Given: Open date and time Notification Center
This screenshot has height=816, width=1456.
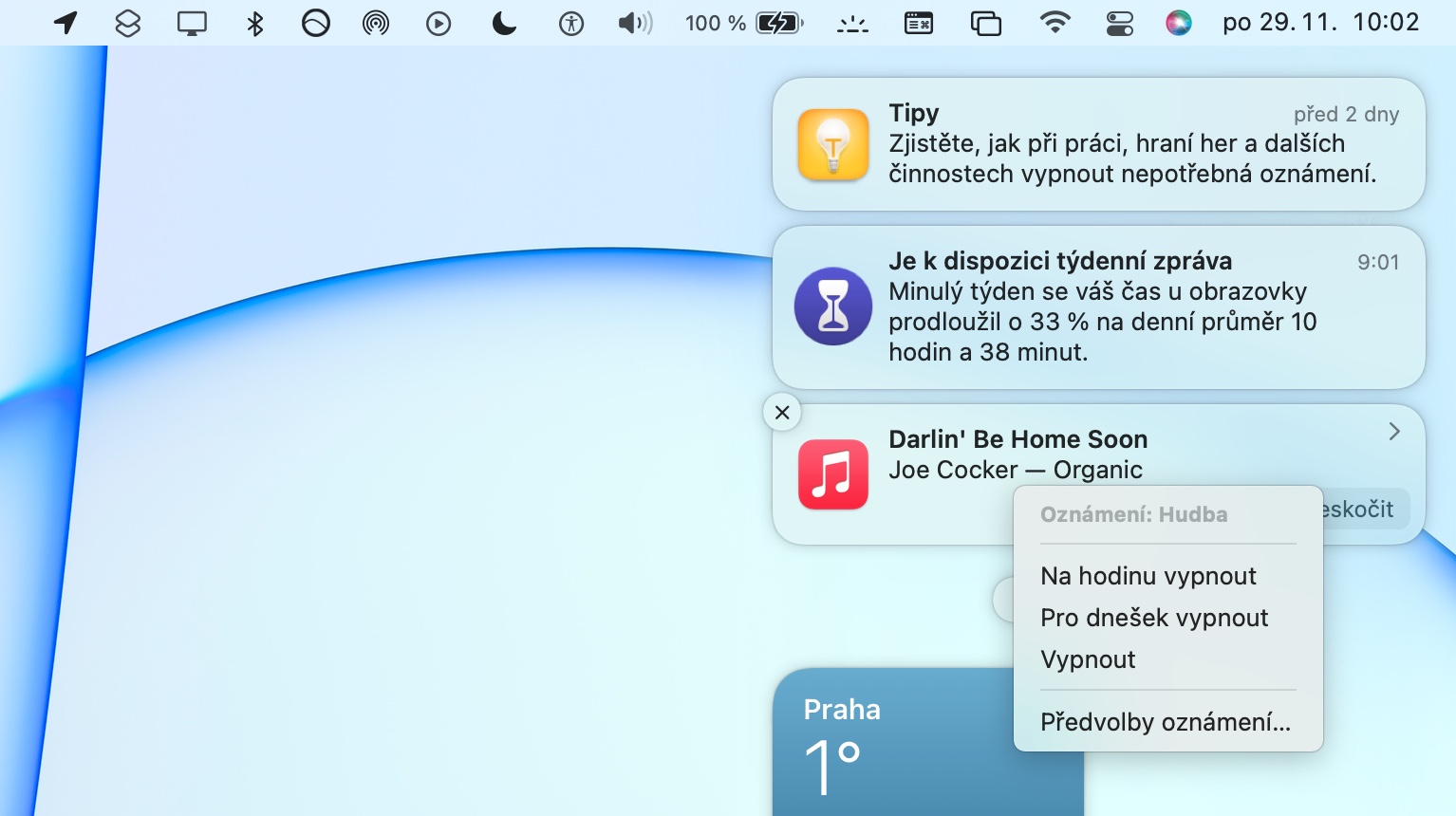Looking at the screenshot, I should tap(1320, 23).
